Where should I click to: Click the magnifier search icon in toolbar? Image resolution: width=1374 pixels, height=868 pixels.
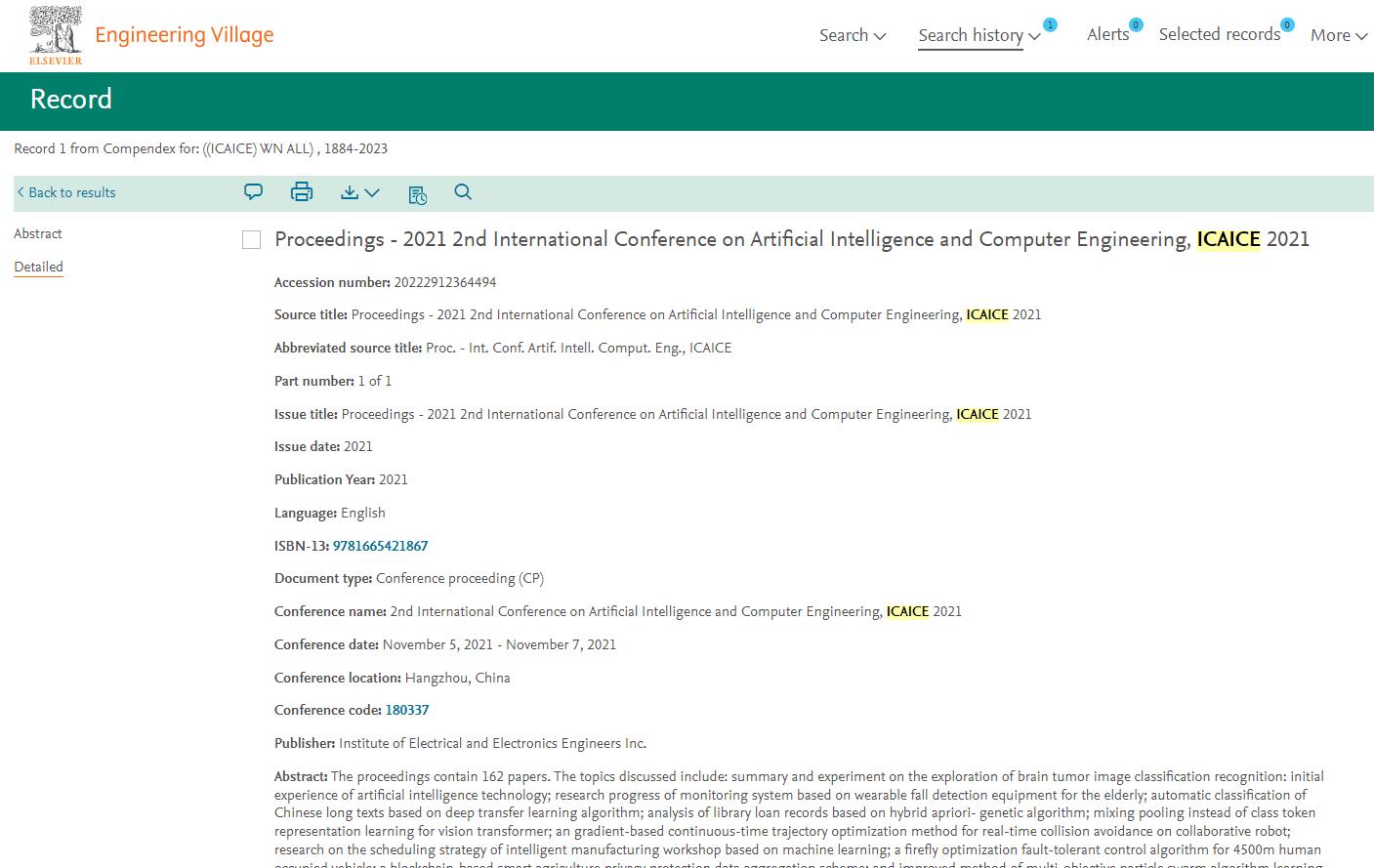point(463,191)
